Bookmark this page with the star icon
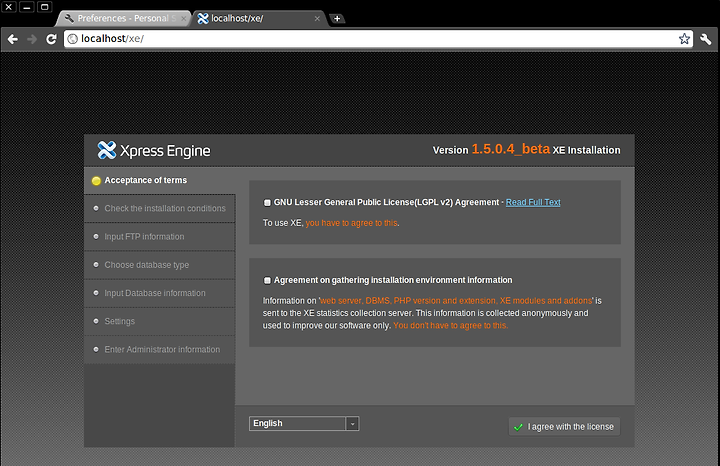The height and width of the screenshot is (466, 720). [684, 39]
